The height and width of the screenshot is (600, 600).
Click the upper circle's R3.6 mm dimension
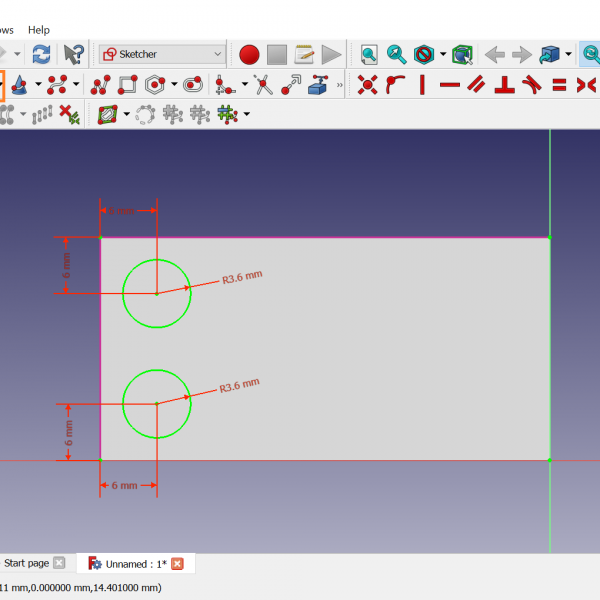coord(241,276)
